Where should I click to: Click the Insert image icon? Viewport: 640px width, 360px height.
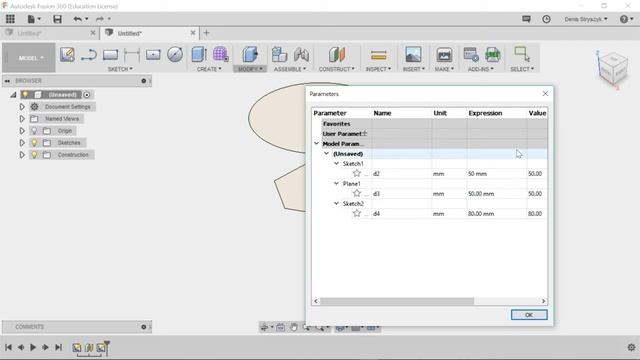413,54
